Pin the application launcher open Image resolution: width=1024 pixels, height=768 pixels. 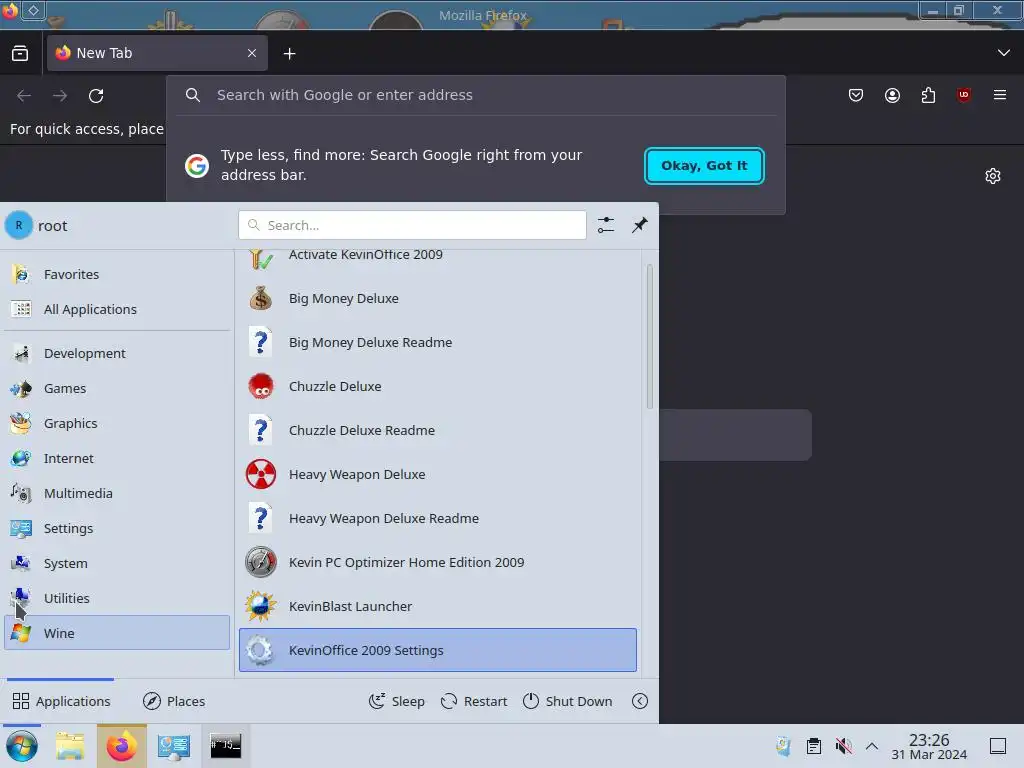(640, 225)
